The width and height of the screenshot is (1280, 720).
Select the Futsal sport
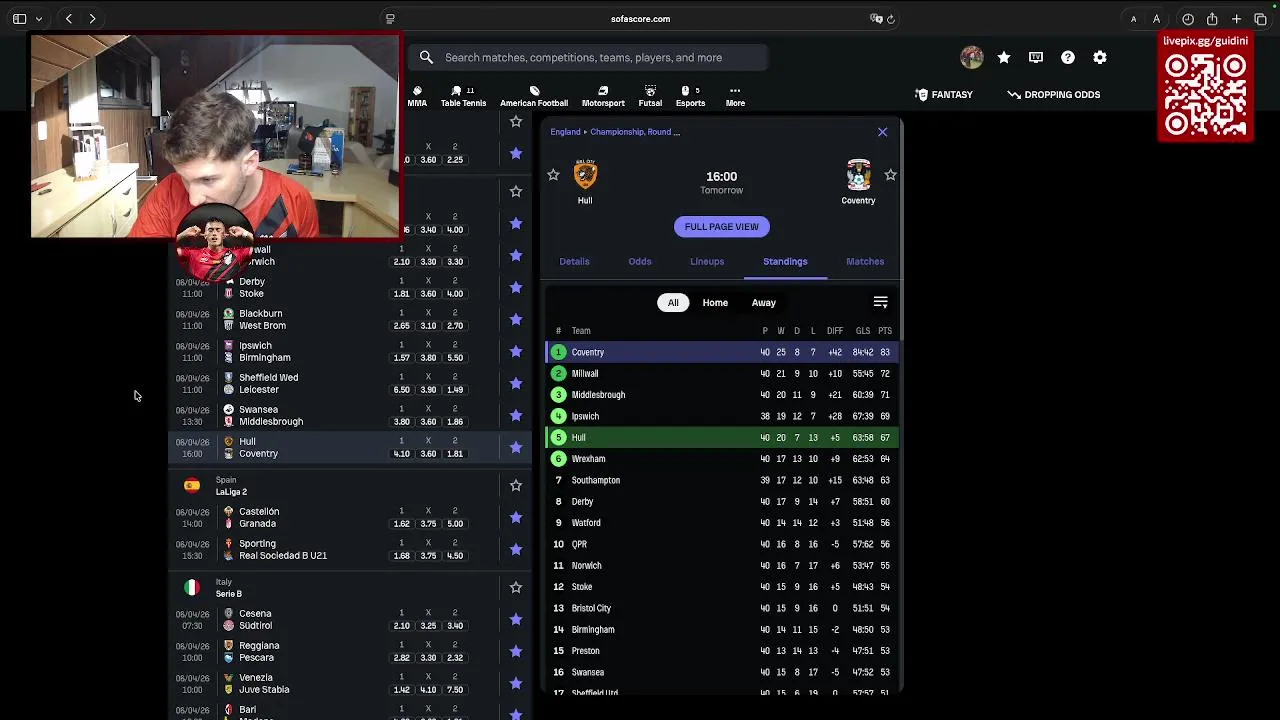tap(650, 96)
